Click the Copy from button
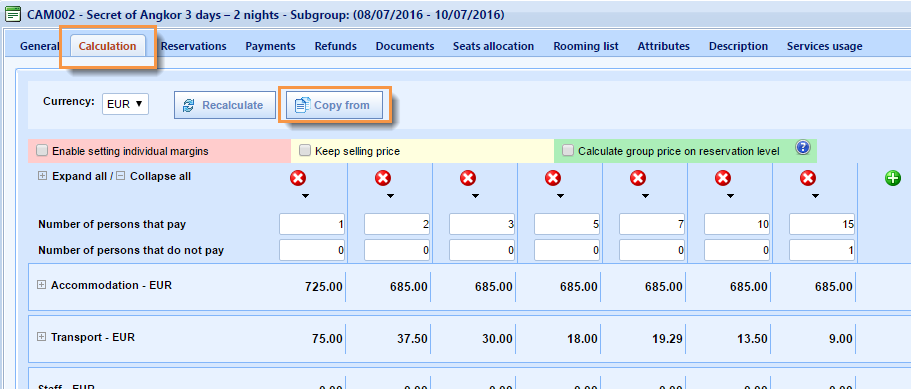Screen dimensions: 911x389 point(335,105)
